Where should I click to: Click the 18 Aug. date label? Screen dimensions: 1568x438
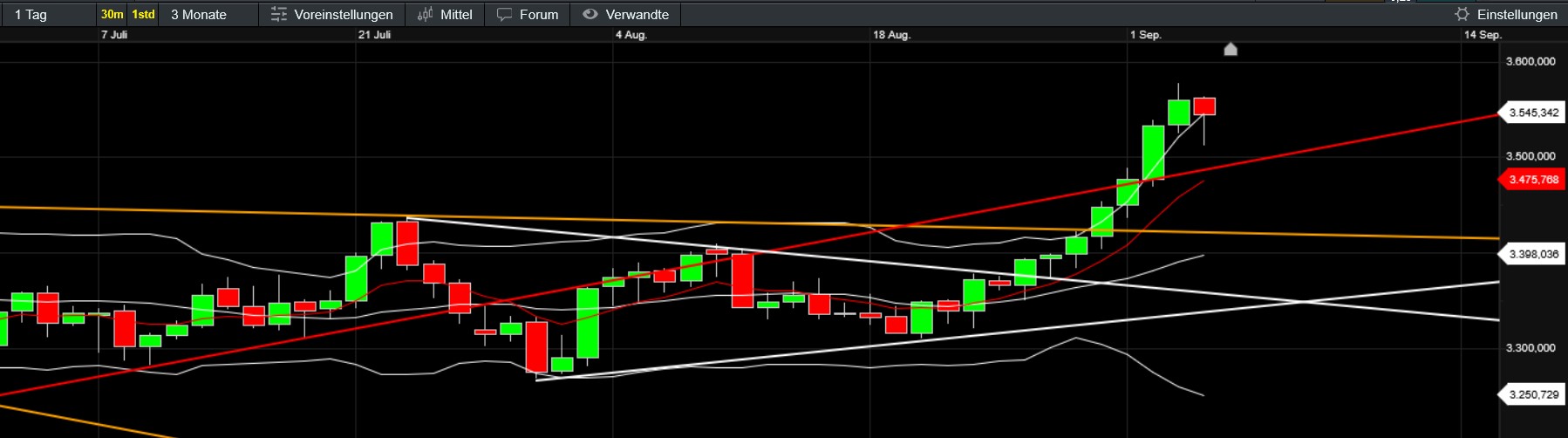[x=891, y=35]
